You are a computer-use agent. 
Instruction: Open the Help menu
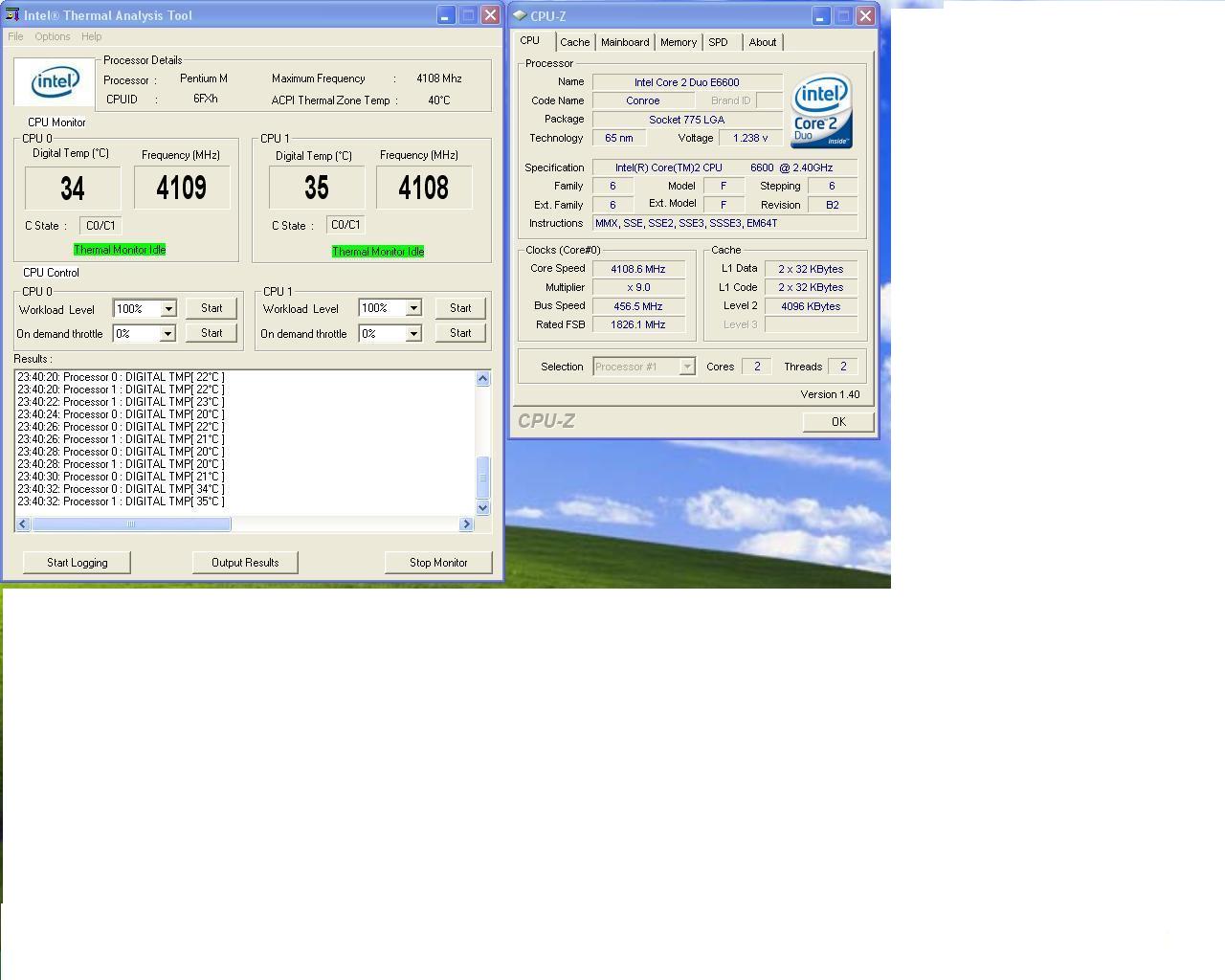pyautogui.click(x=92, y=36)
